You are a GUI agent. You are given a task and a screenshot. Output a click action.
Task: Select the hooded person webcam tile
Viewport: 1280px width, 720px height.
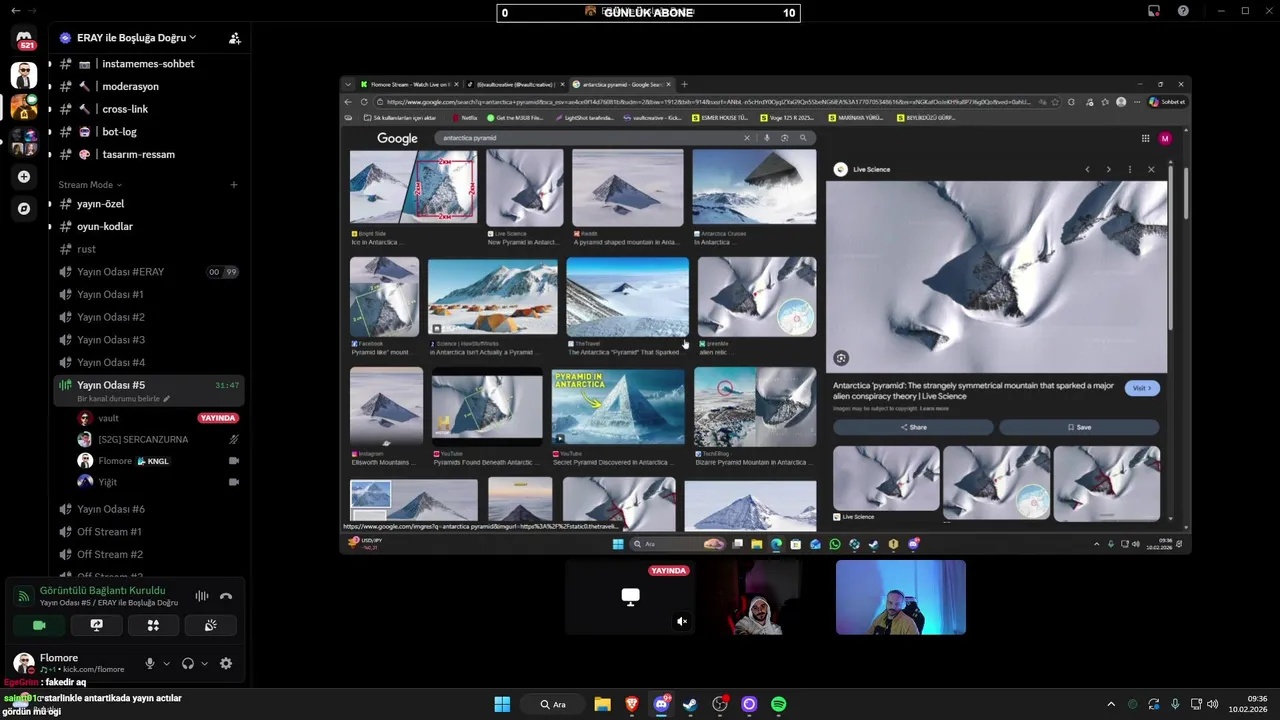(x=765, y=598)
